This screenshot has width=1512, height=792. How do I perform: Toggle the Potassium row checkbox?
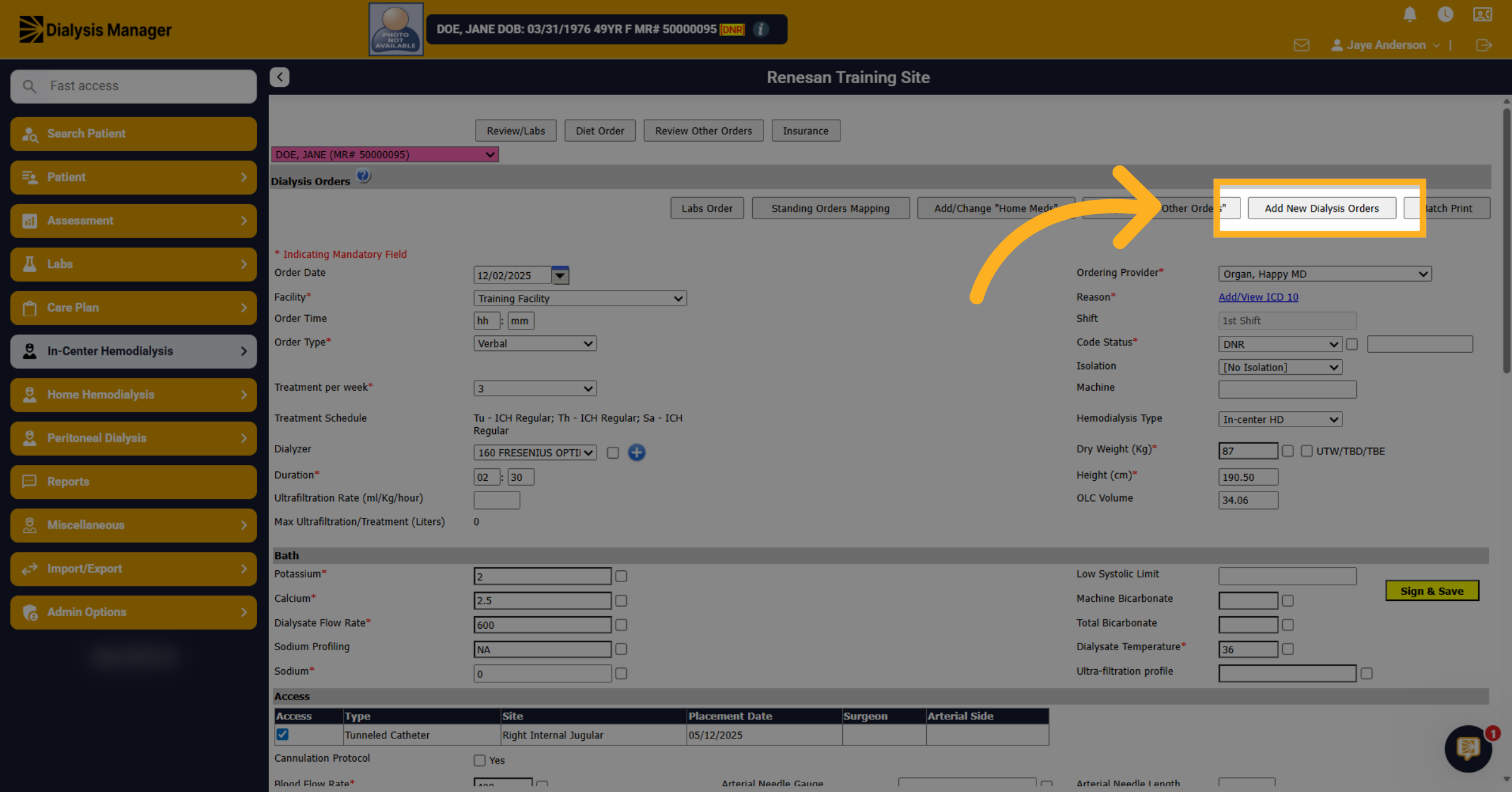click(x=621, y=576)
